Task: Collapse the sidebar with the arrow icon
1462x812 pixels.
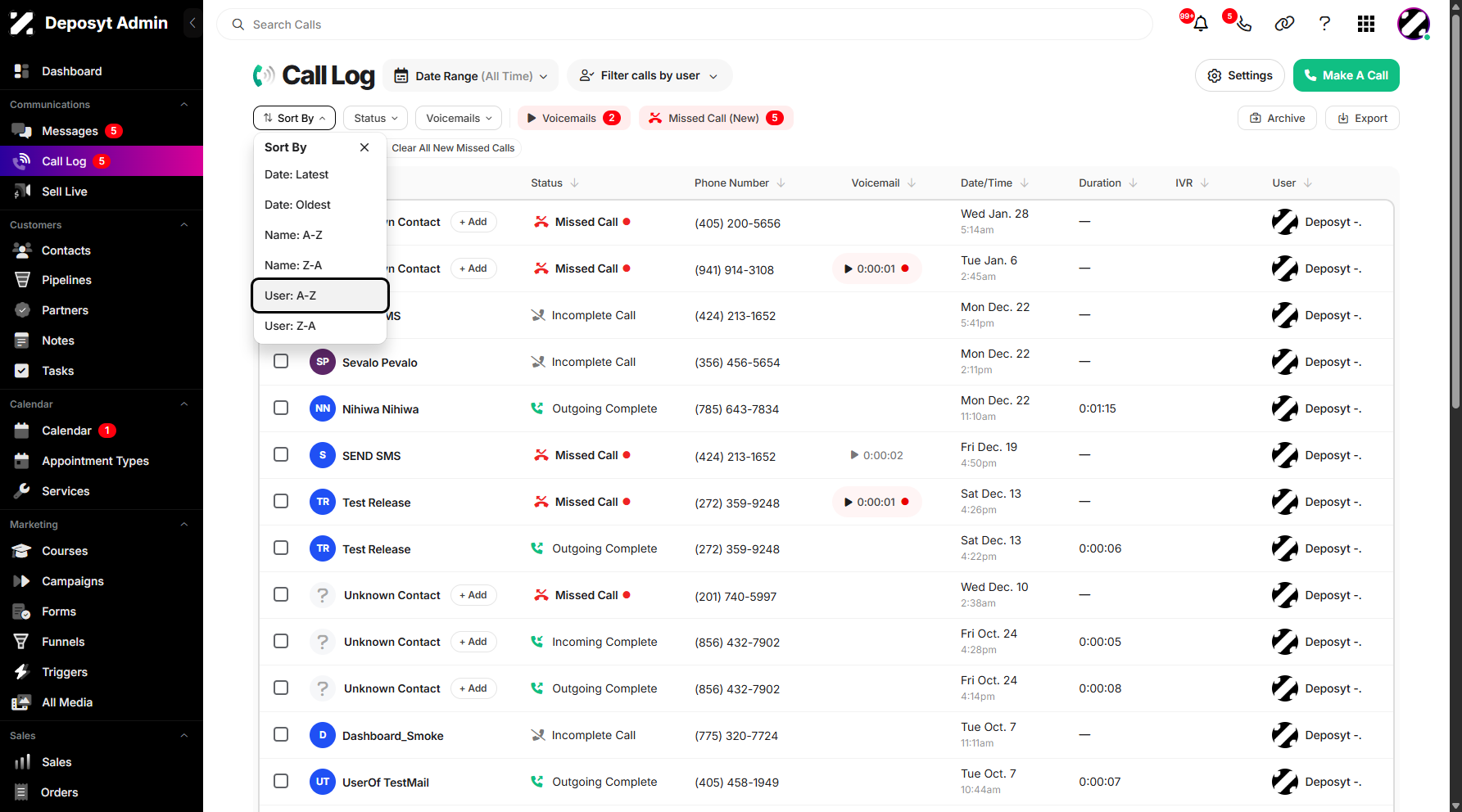Action: click(x=192, y=23)
